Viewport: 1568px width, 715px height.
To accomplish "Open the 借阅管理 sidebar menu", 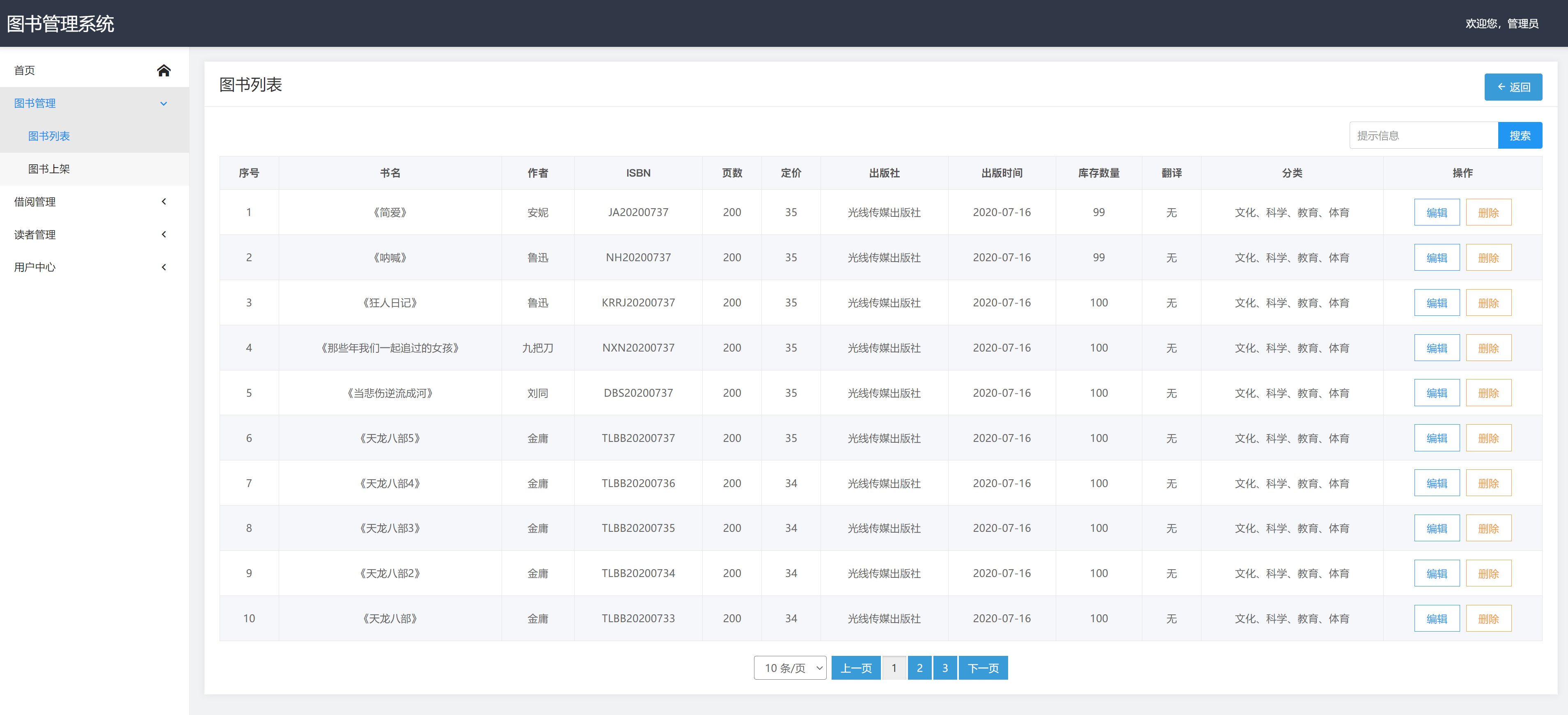I will (x=94, y=202).
